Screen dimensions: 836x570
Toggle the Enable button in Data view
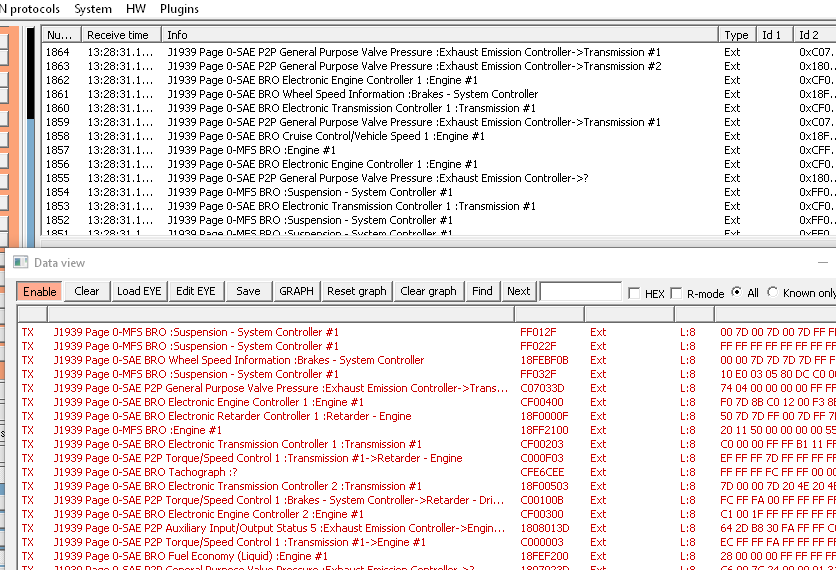39,292
